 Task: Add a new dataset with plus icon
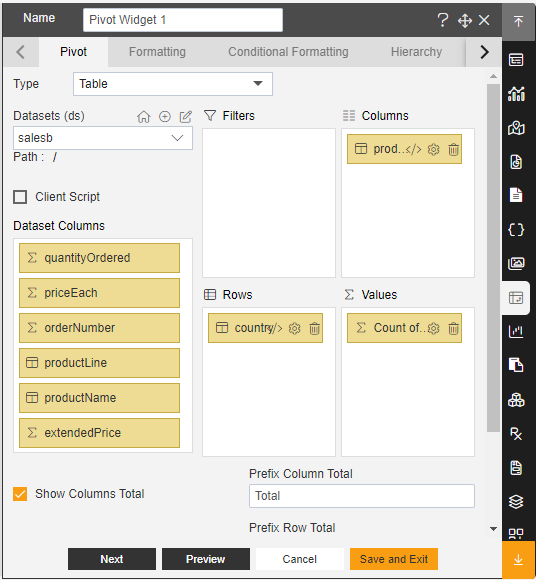coord(165,117)
